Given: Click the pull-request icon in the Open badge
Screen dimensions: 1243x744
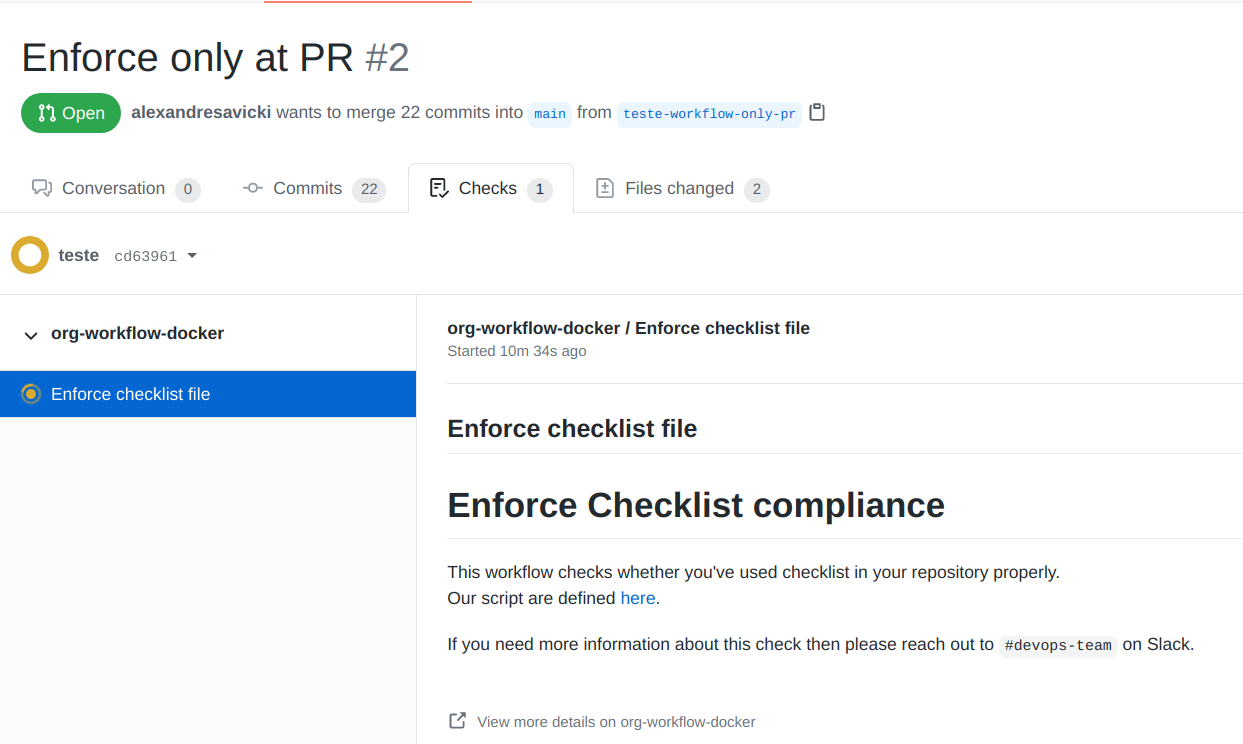Looking at the screenshot, I should pyautogui.click(x=47, y=113).
